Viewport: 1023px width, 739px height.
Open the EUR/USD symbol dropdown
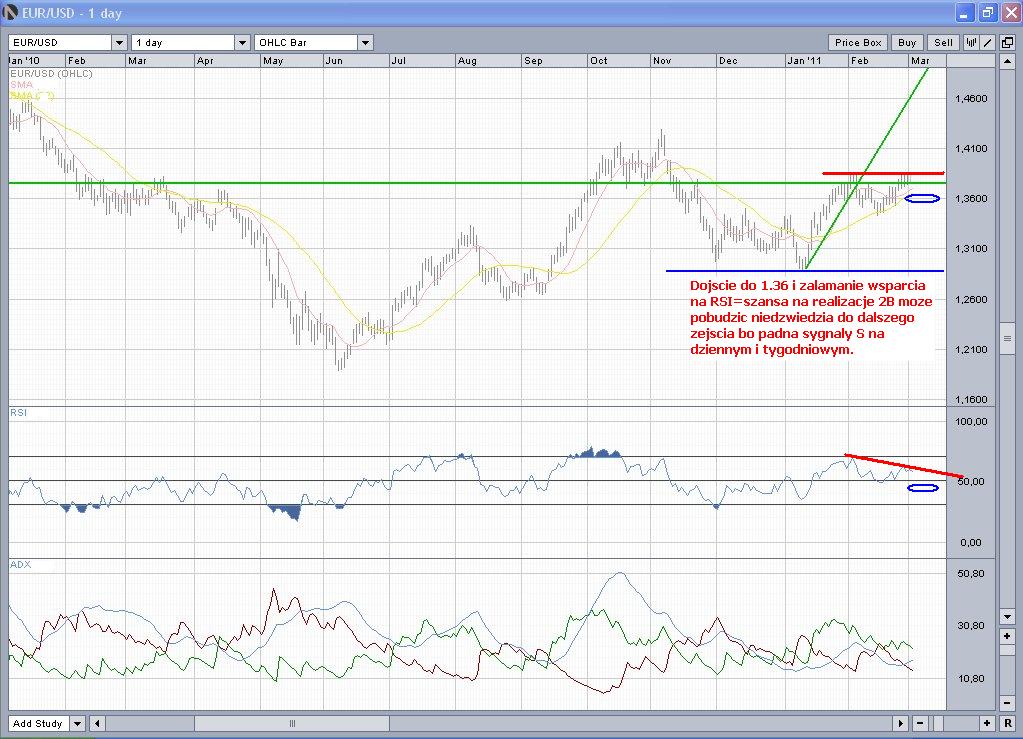coord(119,43)
